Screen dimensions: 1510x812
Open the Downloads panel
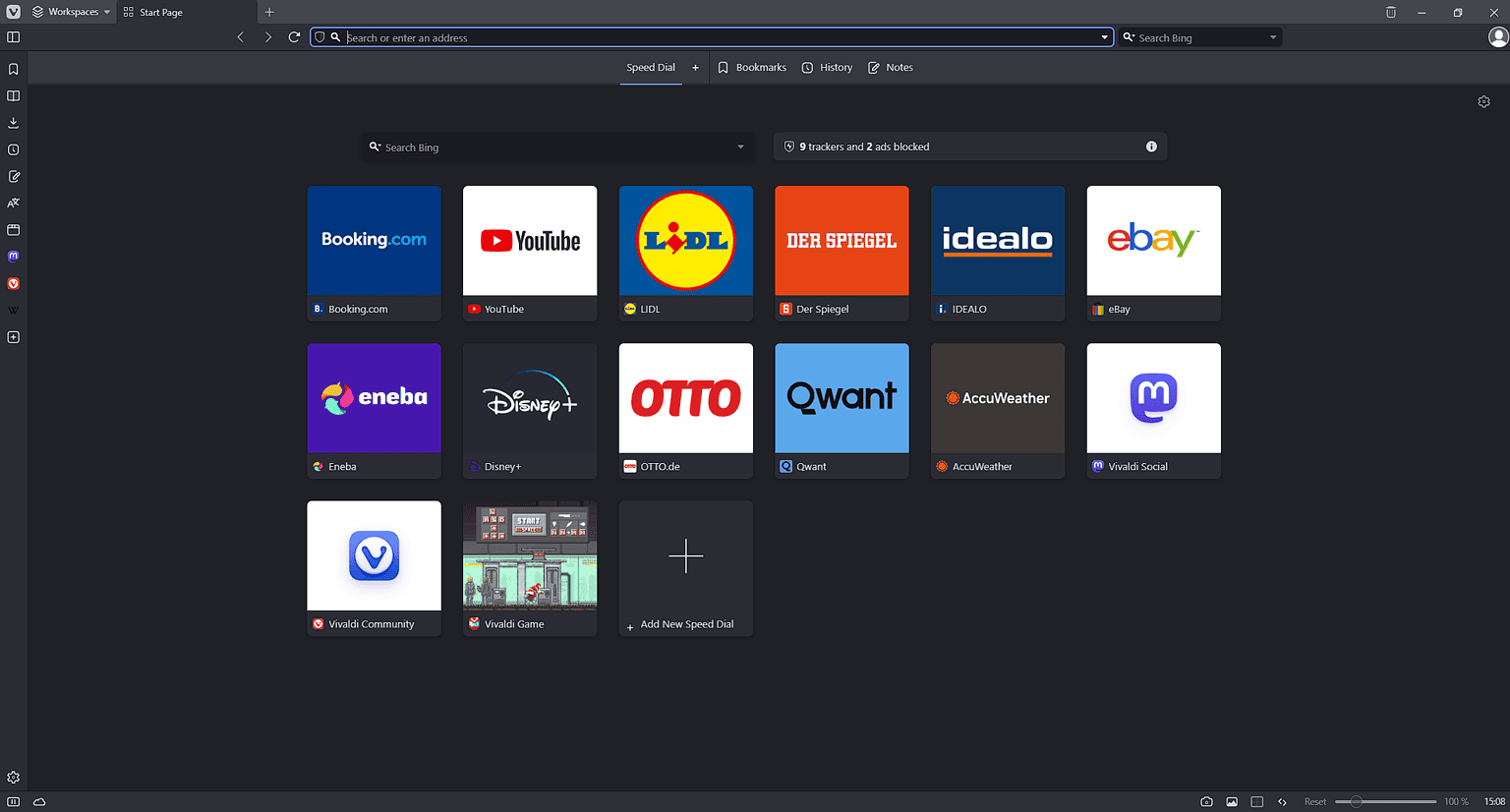click(13, 122)
